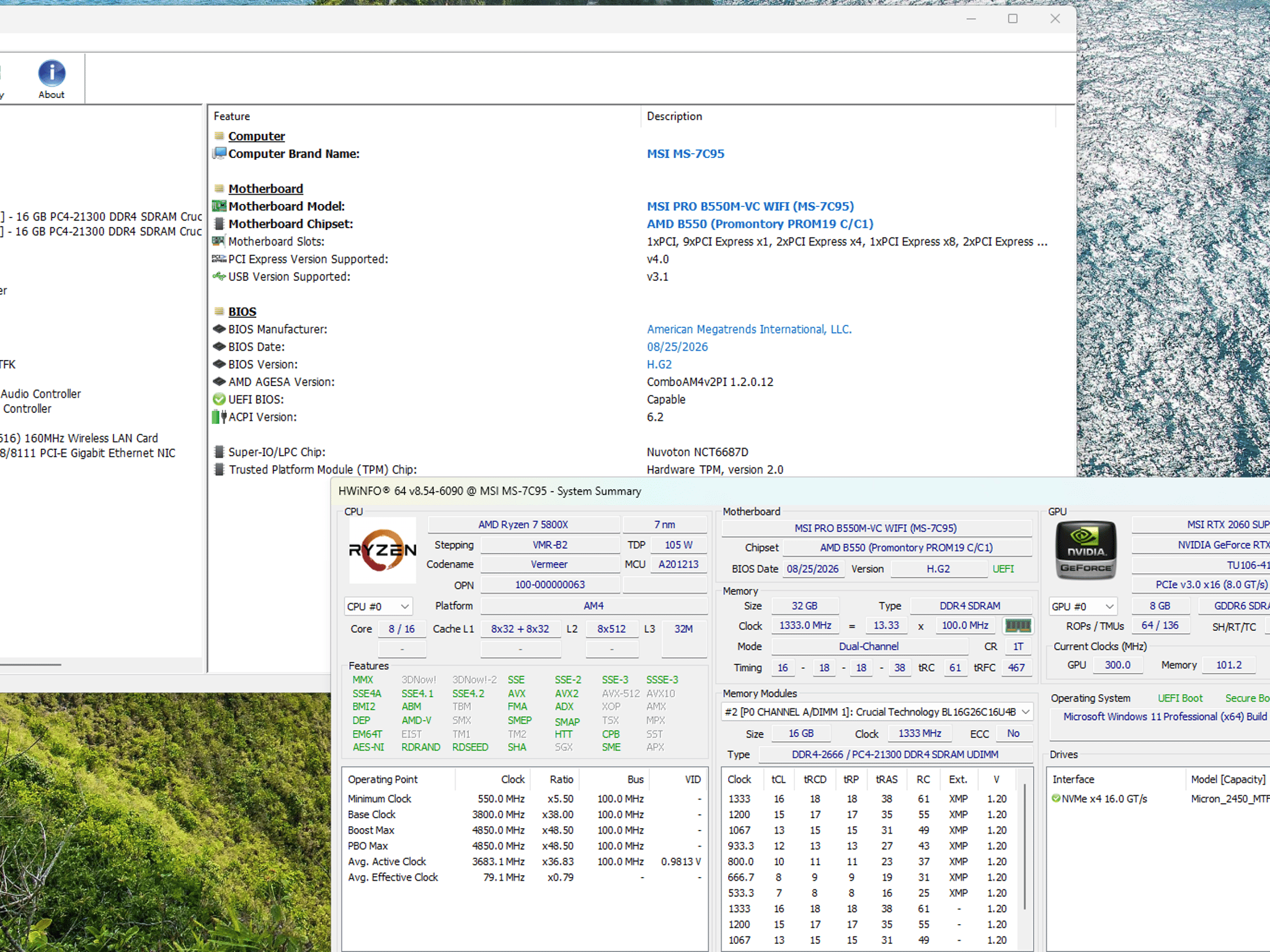Select the Motherboard section heading

265,188
